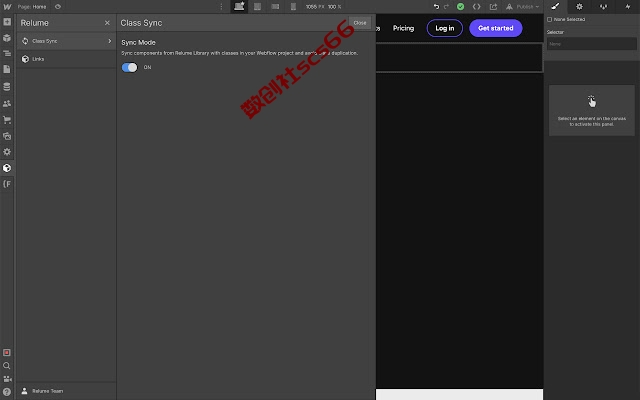Open the Webflow logo menu
The image size is (640, 400).
pos(7,7)
